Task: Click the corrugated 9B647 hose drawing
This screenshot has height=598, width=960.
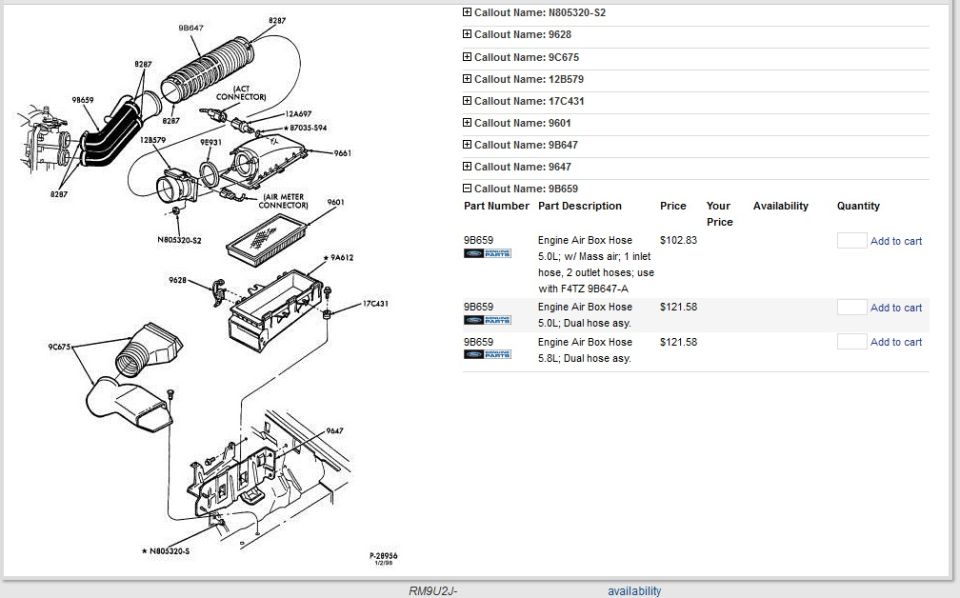Action: click(207, 70)
